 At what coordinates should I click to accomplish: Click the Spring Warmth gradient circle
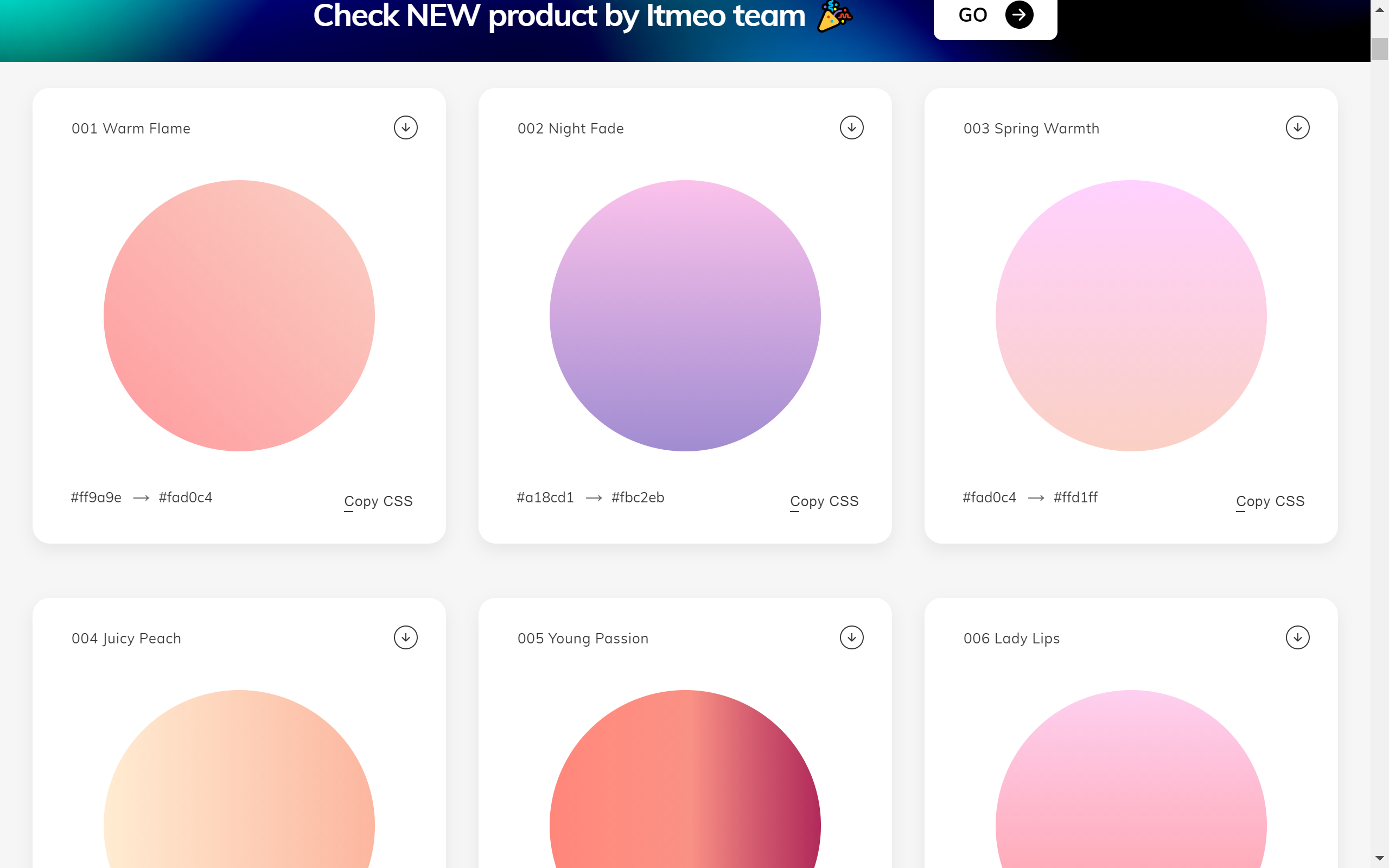tap(1131, 316)
